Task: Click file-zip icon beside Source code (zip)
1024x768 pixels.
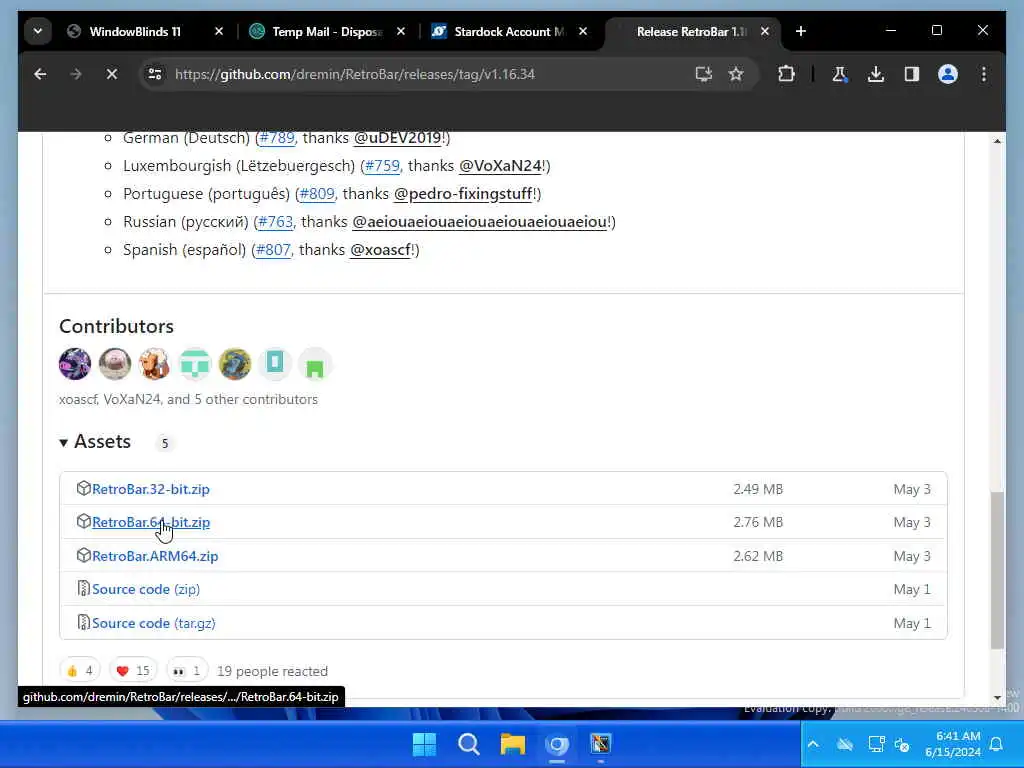Action: point(83,588)
